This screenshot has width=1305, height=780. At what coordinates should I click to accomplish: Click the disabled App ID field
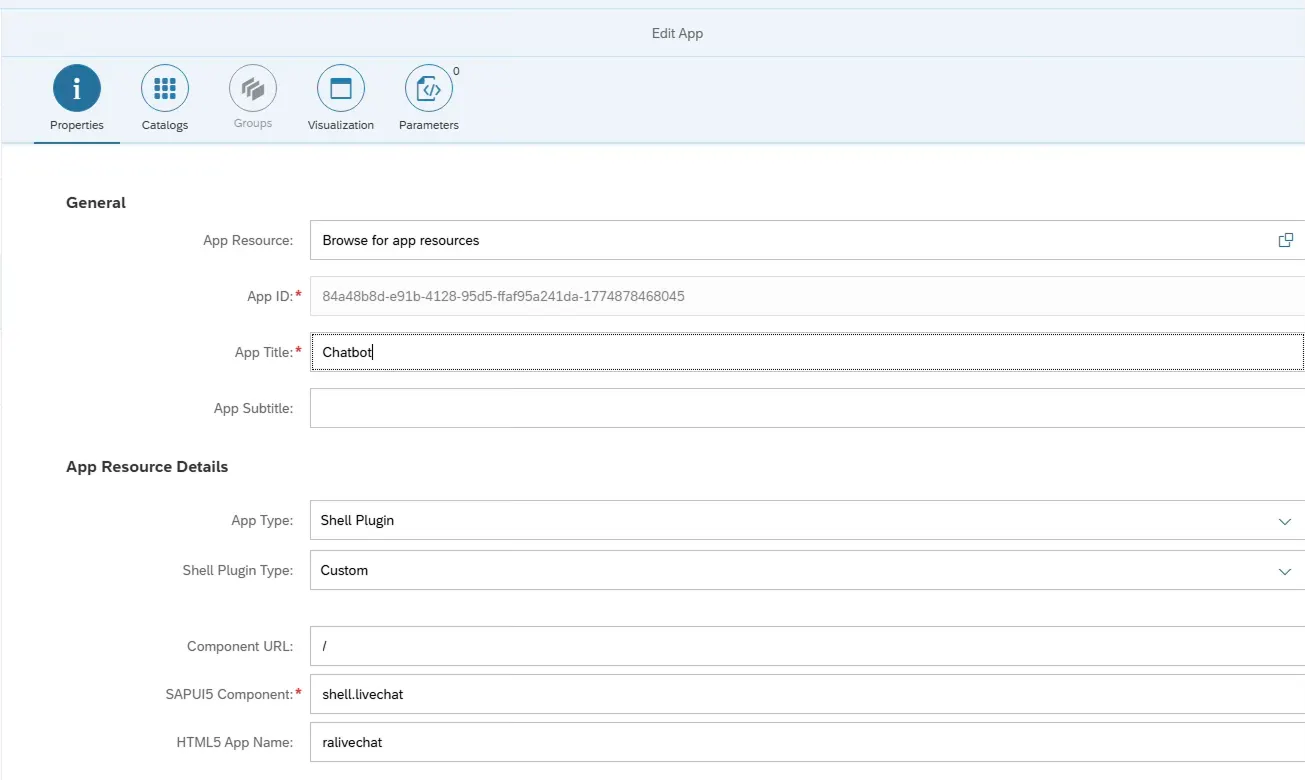pyautogui.click(x=700, y=295)
